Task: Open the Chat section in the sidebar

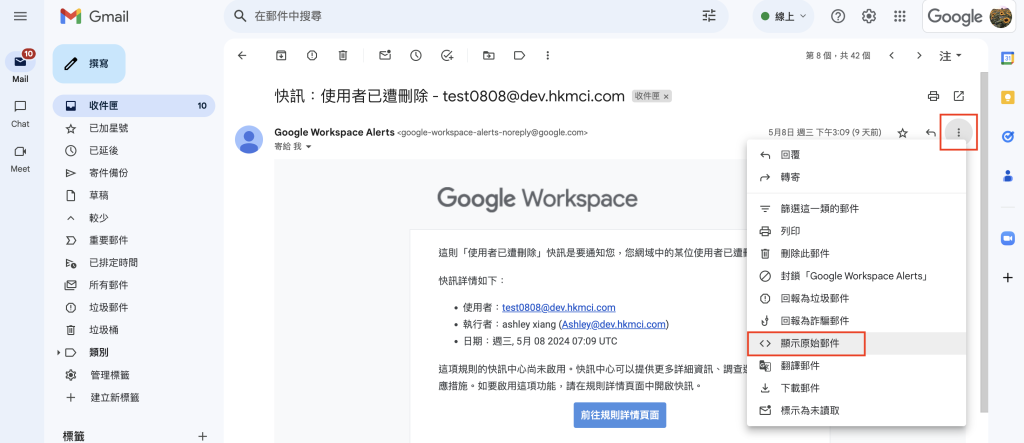Action: 20,113
